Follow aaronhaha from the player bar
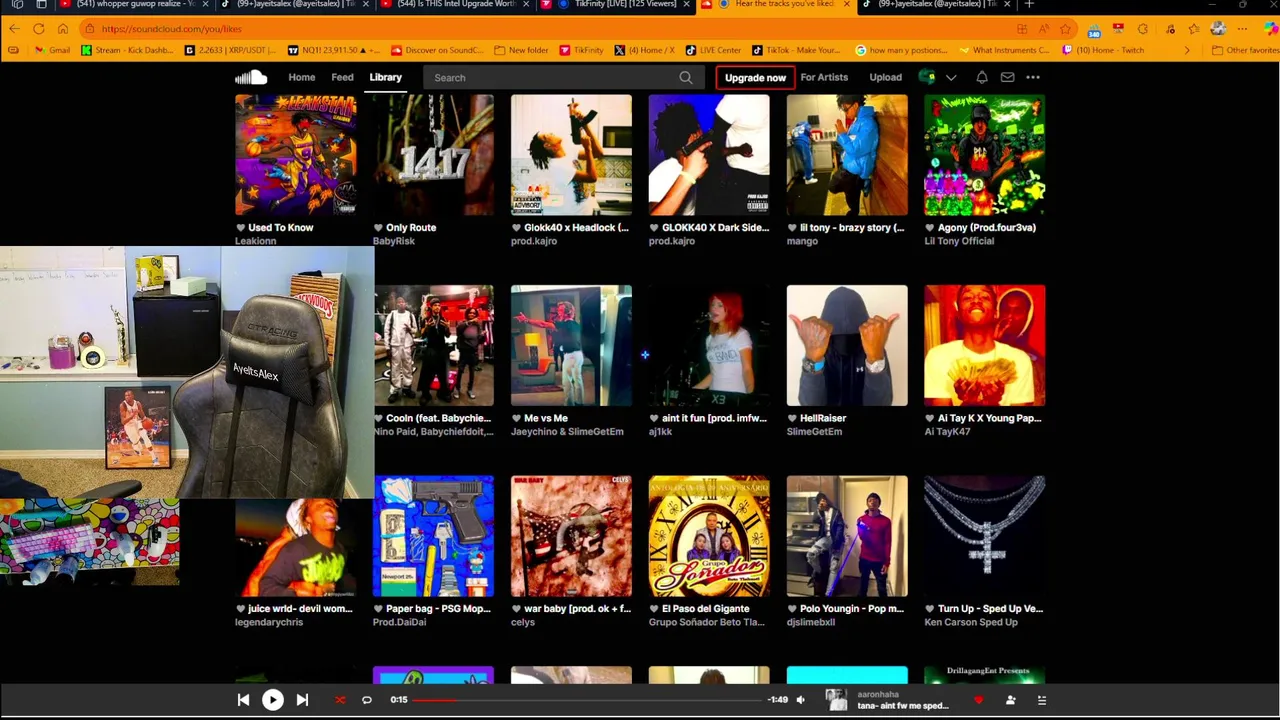This screenshot has width=1280, height=720. point(1010,700)
